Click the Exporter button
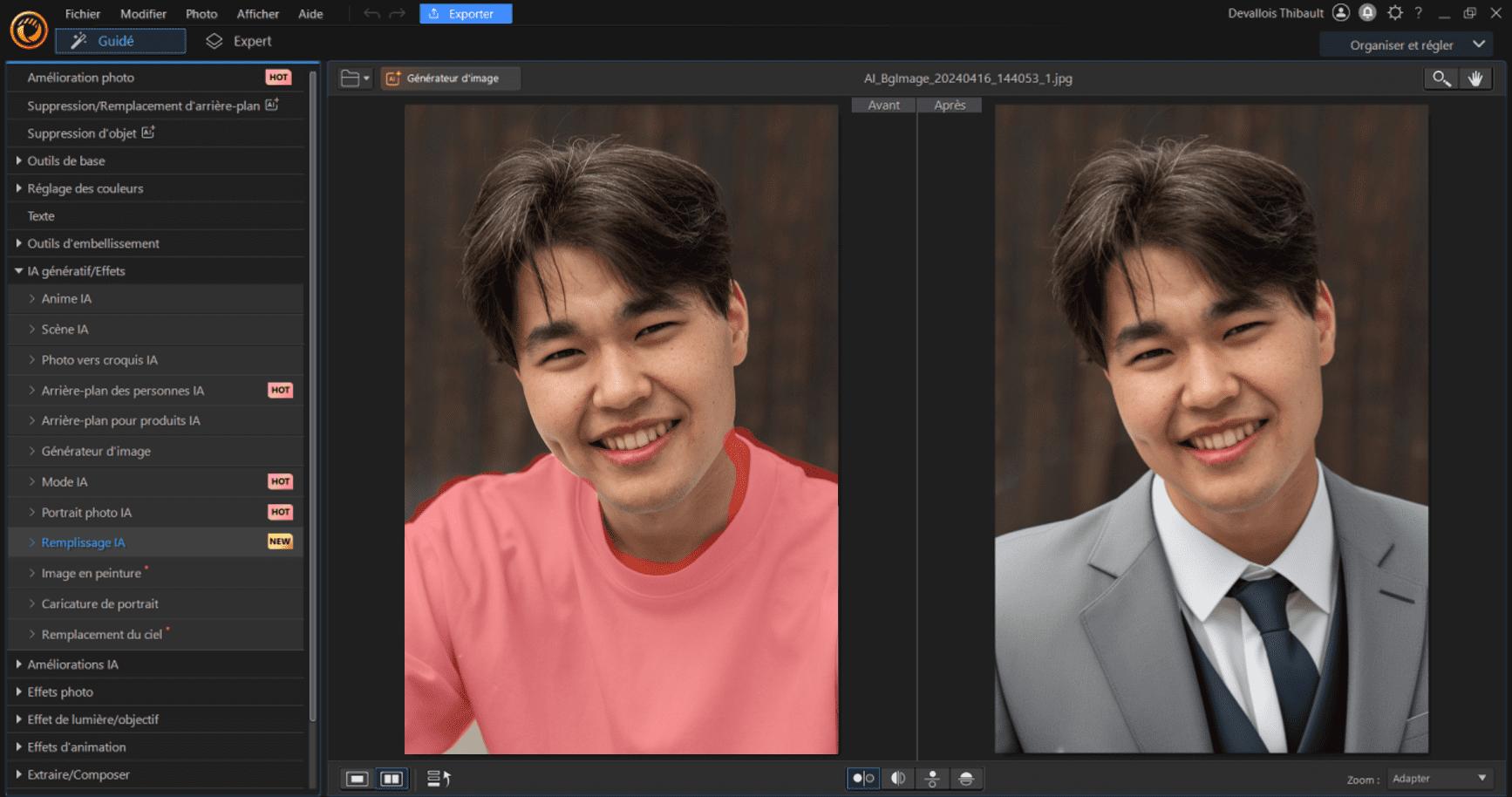This screenshot has height=797, width=1512. [x=465, y=13]
